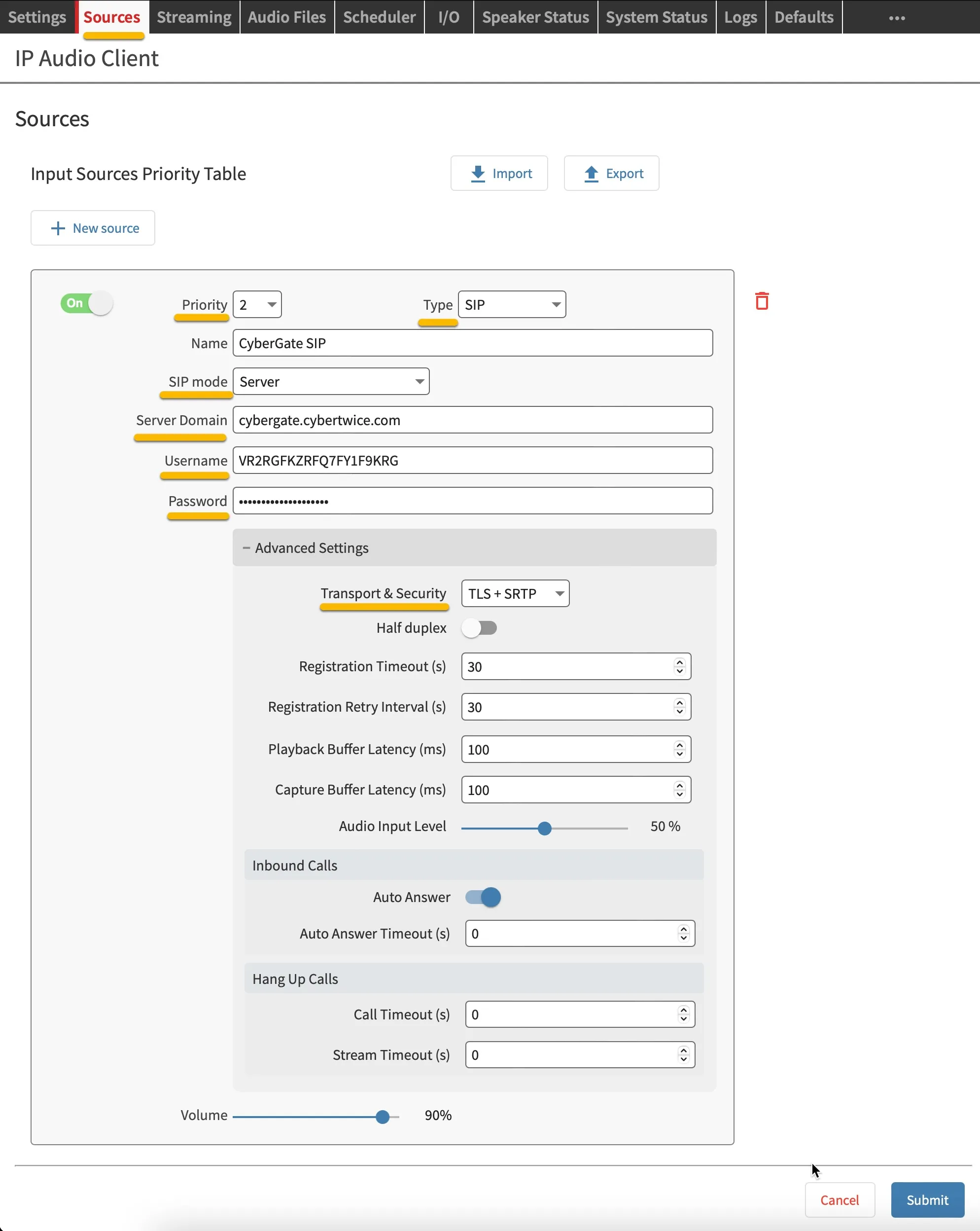Click the Cancel button
980x1231 pixels.
pyautogui.click(x=840, y=1199)
